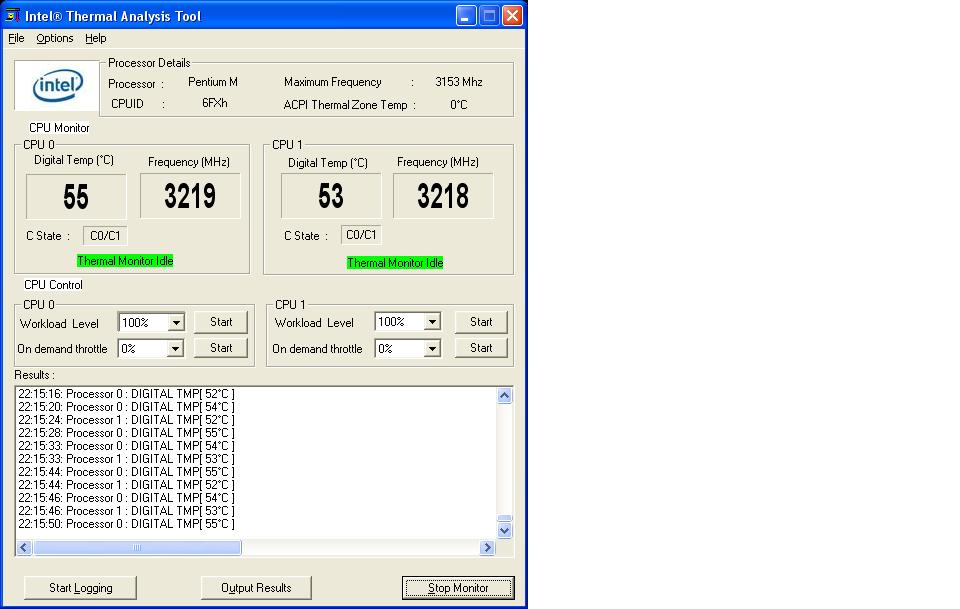Click CPU 1 C State field C0/C1
Screen dimensions: 960x609
pyautogui.click(x=361, y=235)
